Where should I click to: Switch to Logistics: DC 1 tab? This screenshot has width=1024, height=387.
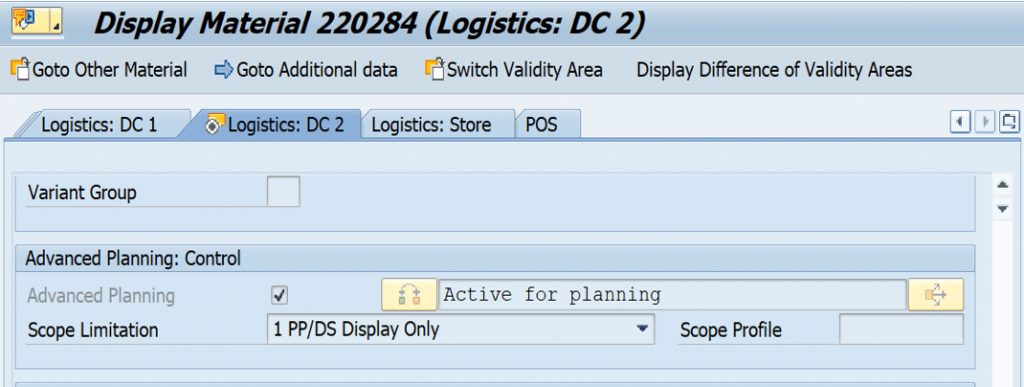point(99,125)
